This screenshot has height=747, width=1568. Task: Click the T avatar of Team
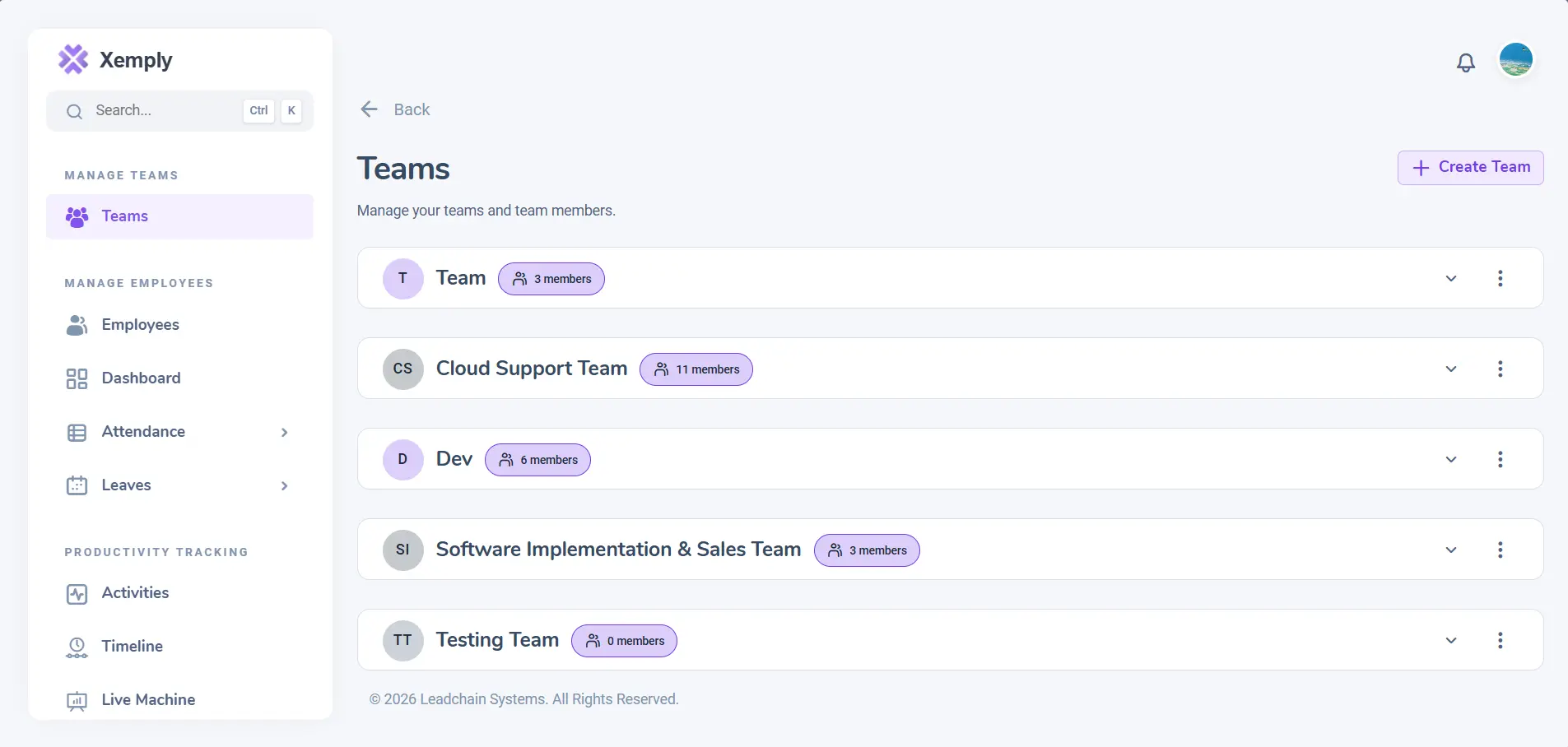click(403, 278)
